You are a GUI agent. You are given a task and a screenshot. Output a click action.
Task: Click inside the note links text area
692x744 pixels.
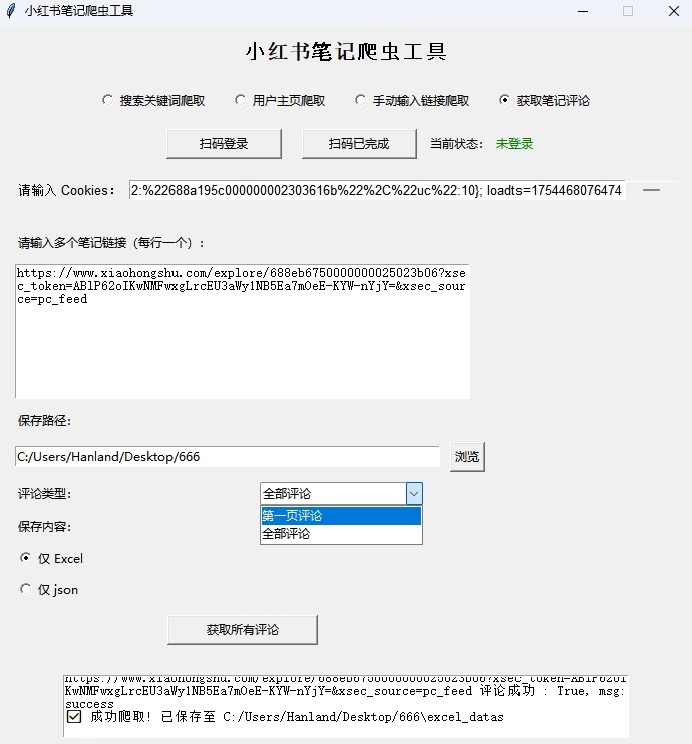[243, 331]
